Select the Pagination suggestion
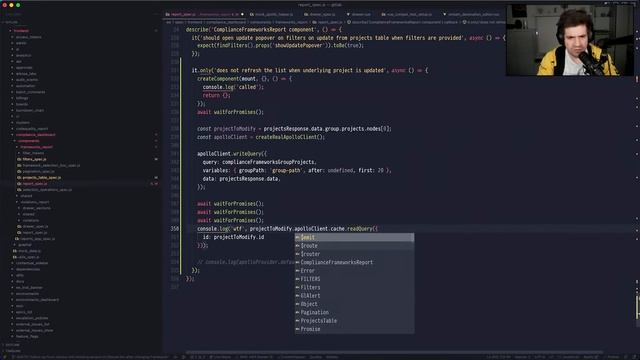Screen dimensions: 640x360 (x=354, y=312)
